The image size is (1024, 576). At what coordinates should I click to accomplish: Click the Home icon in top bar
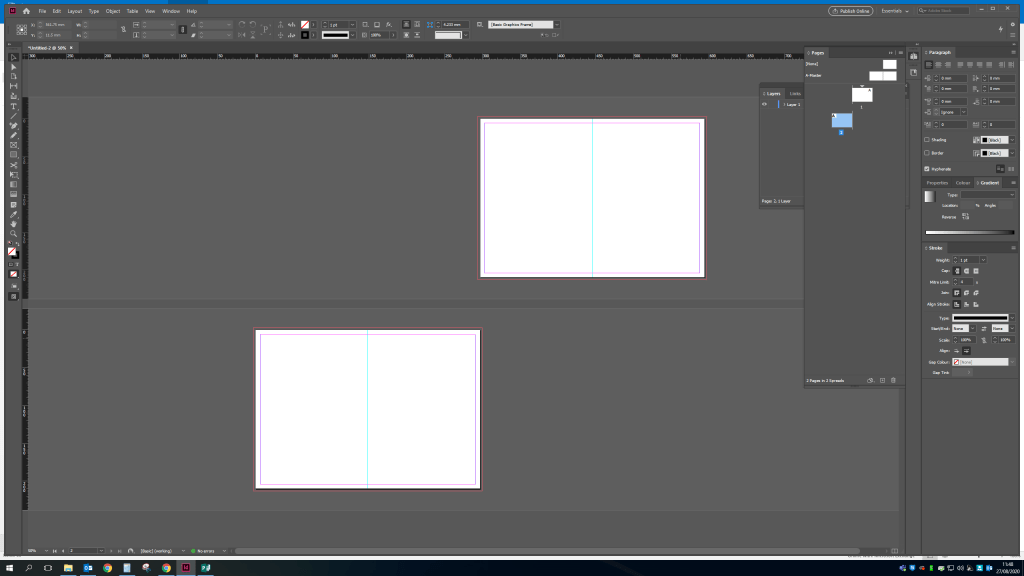[x=26, y=11]
